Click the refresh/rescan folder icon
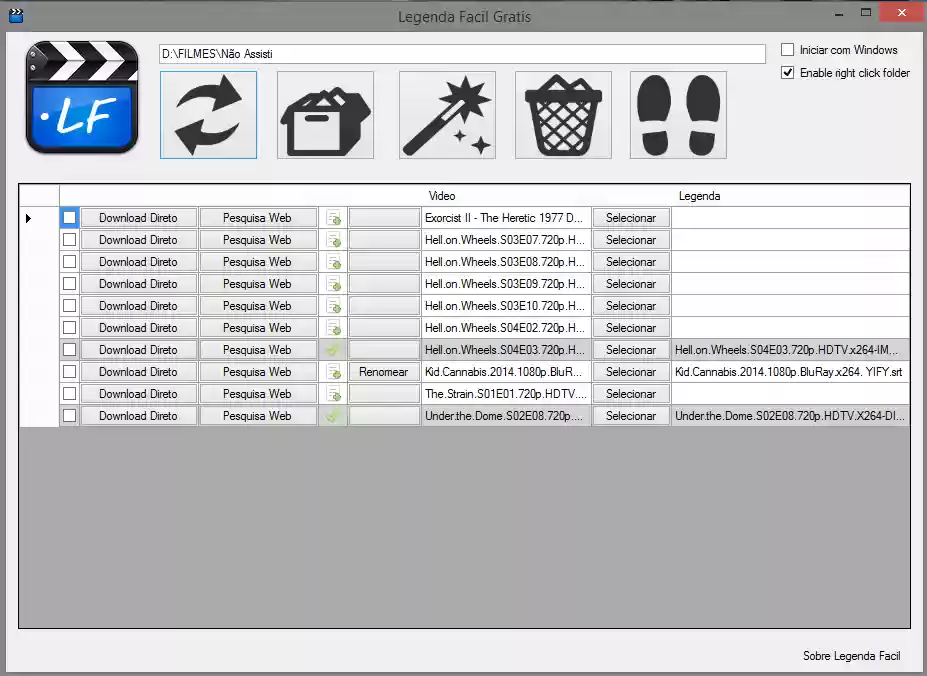This screenshot has width=927, height=676. point(208,115)
